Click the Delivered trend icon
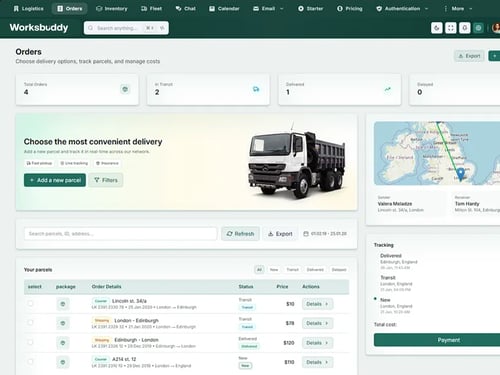Image resolution: width=500 pixels, height=375 pixels. coord(387,89)
